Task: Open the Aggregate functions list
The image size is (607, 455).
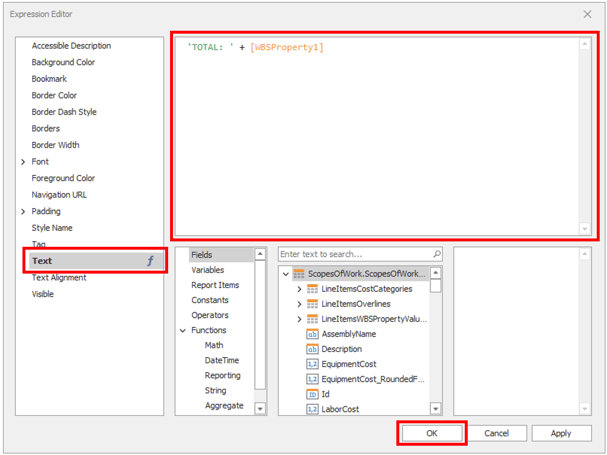Action: (224, 405)
